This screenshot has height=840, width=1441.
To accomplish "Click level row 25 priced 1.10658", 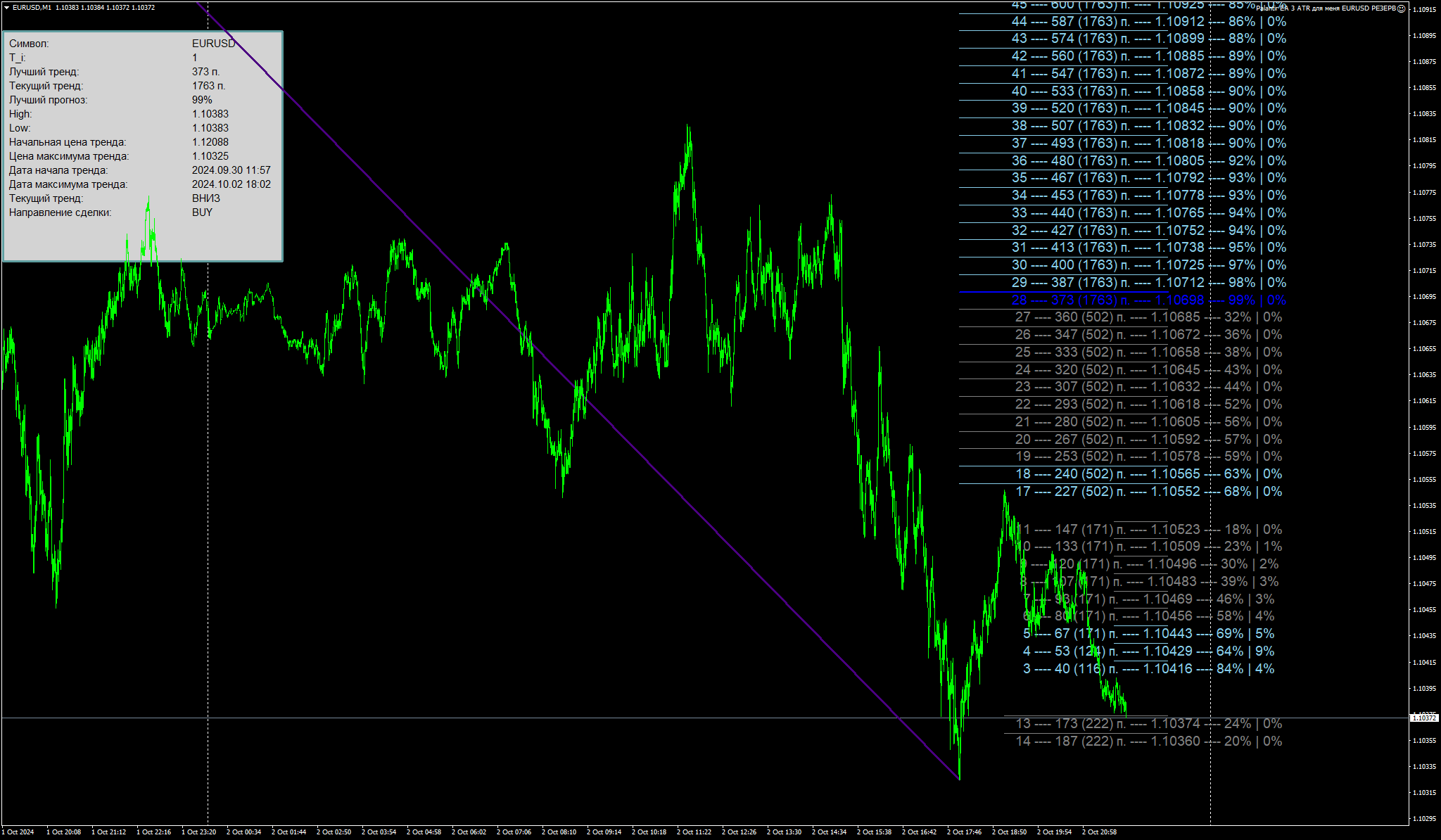I will point(1149,352).
